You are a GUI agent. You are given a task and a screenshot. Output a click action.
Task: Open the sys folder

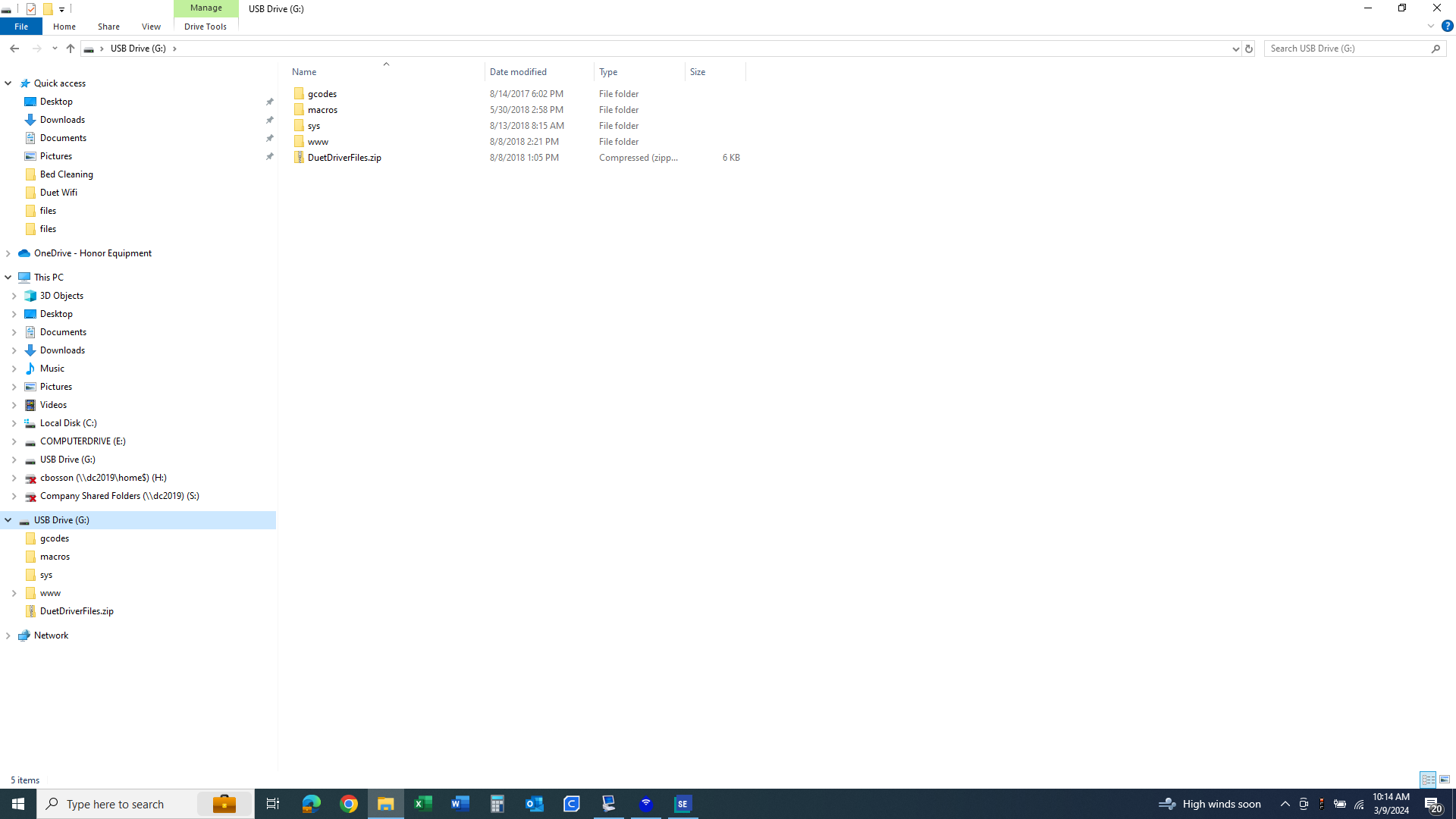point(314,125)
